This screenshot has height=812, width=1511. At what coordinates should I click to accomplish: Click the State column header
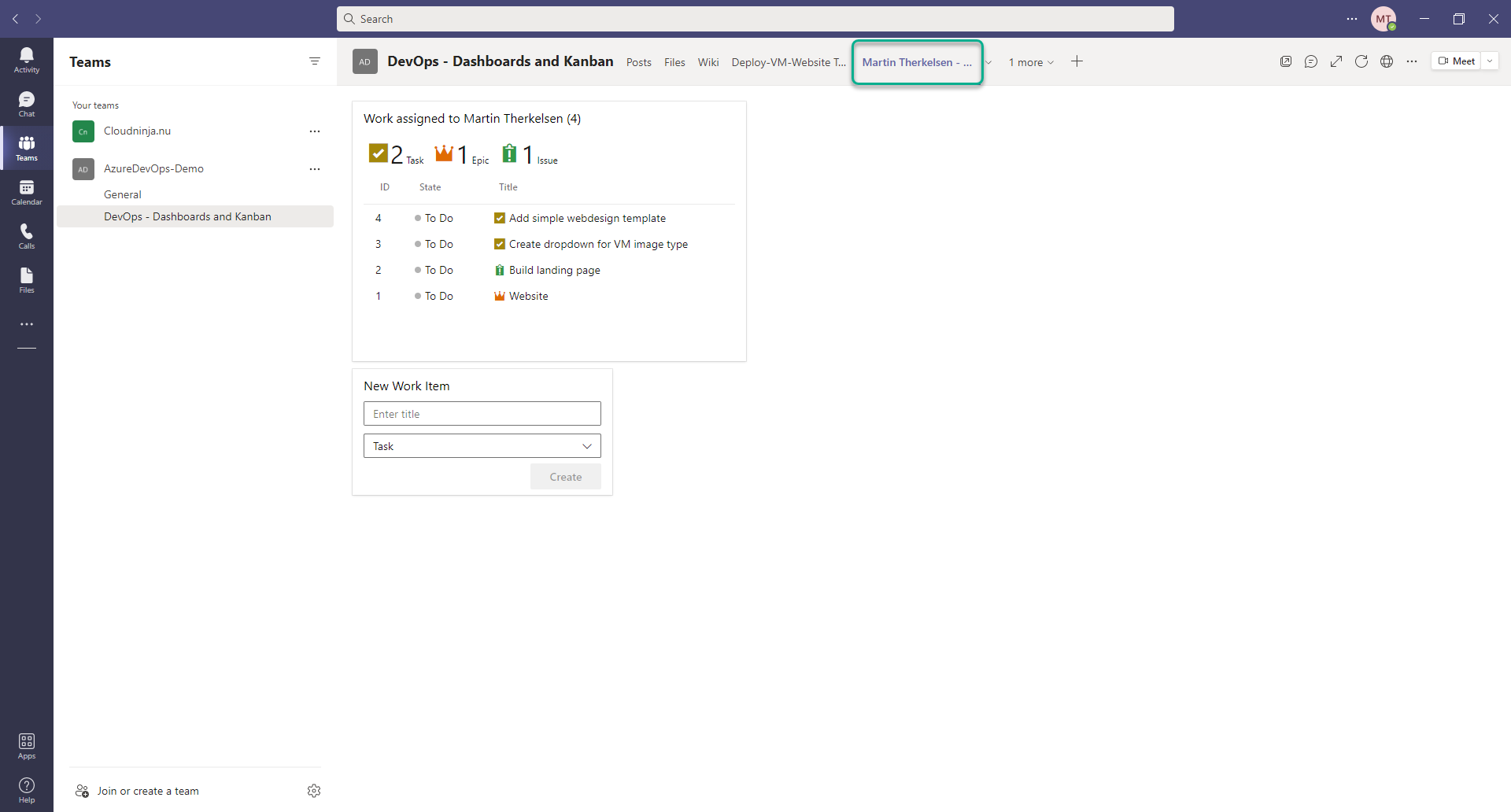click(430, 187)
